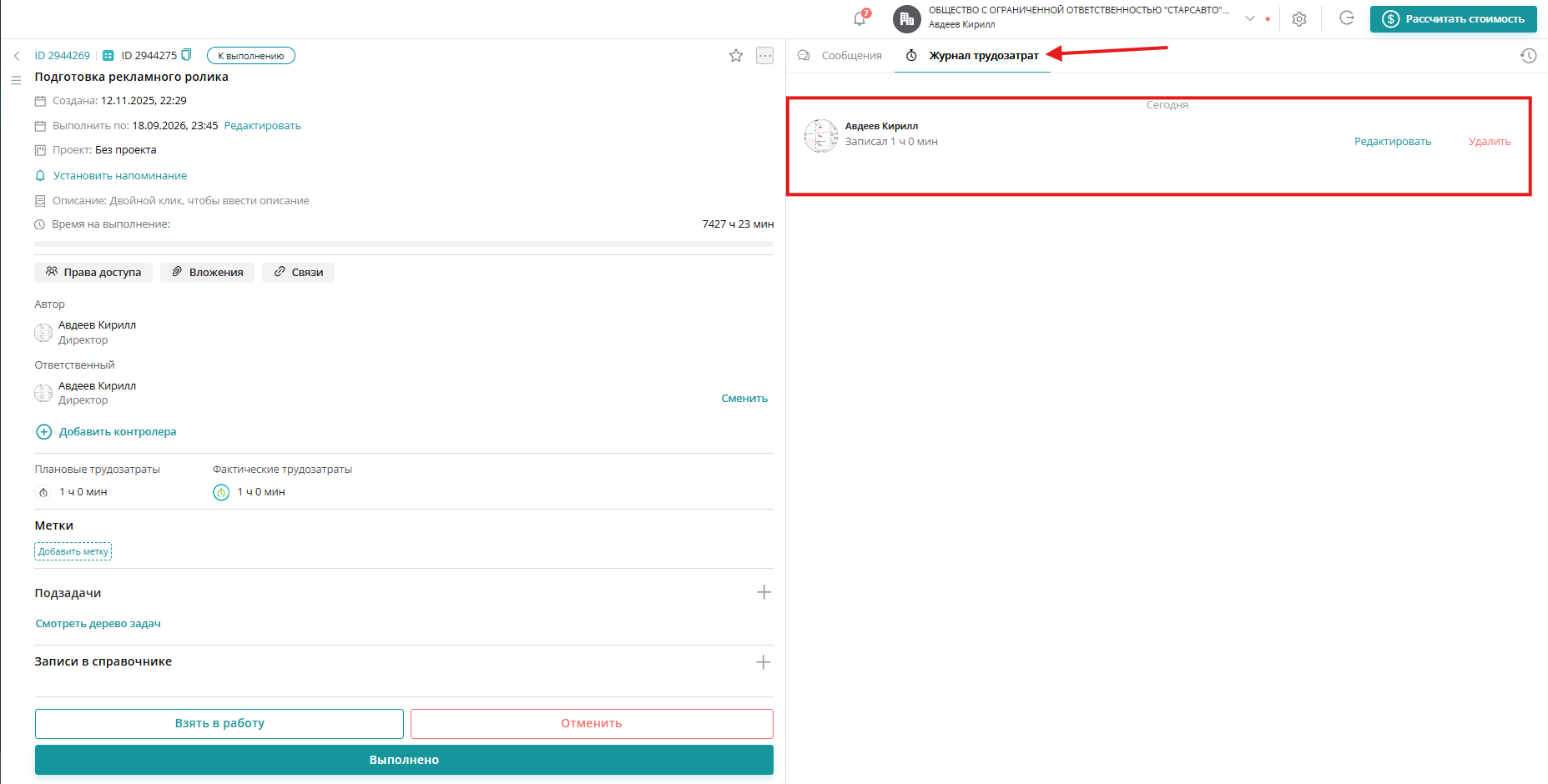The image size is (1548, 784).
Task: Click the task title Подготовка рекламного ролика
Action: point(131,77)
